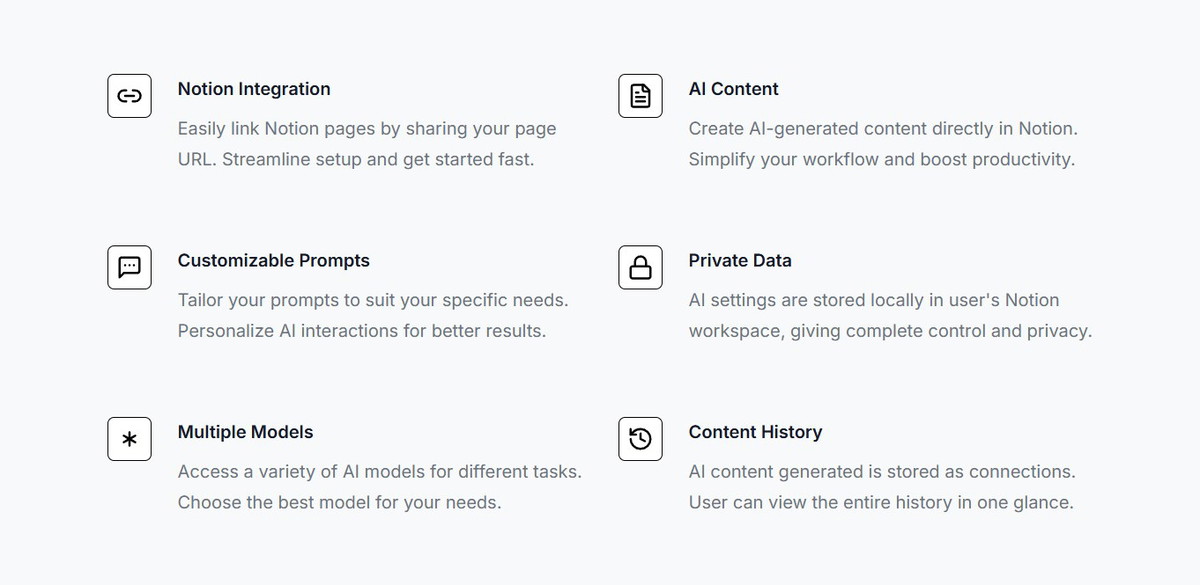The height and width of the screenshot is (585, 1200).
Task: Click the "Easily link Notion pages" description
Action: (x=366, y=129)
